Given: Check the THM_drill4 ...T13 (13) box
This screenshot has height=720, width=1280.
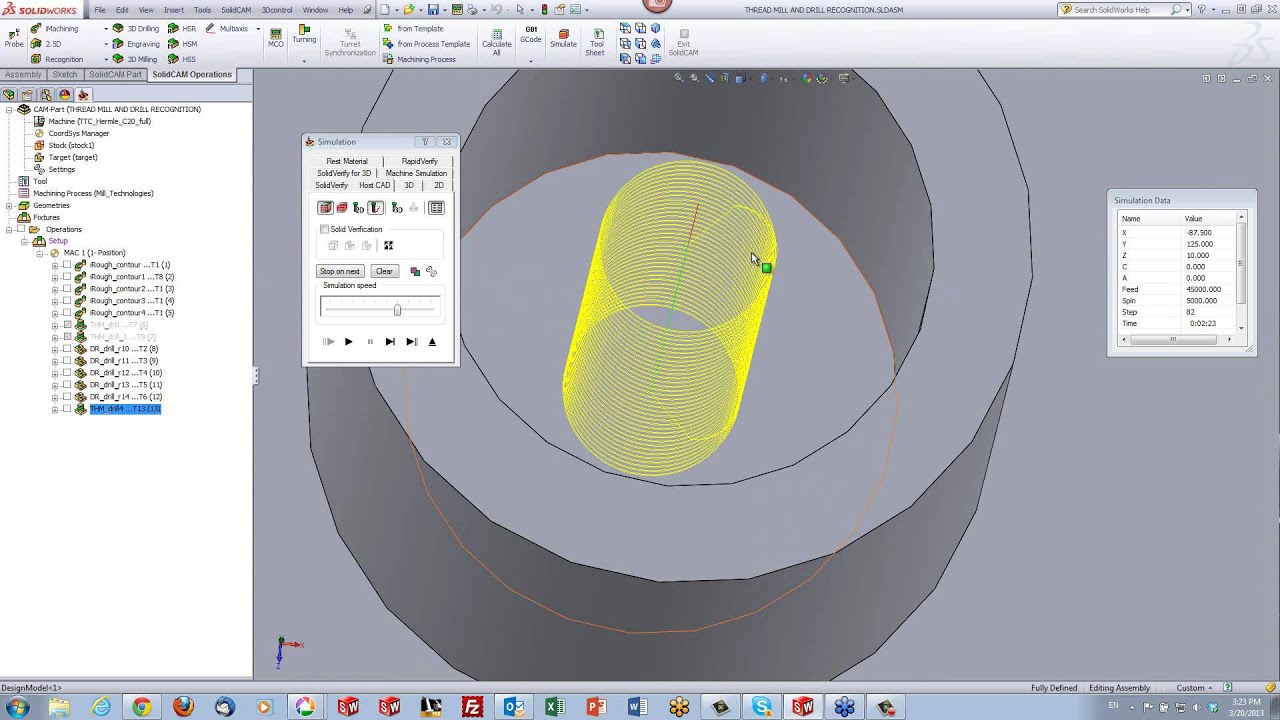Looking at the screenshot, I should (x=67, y=409).
